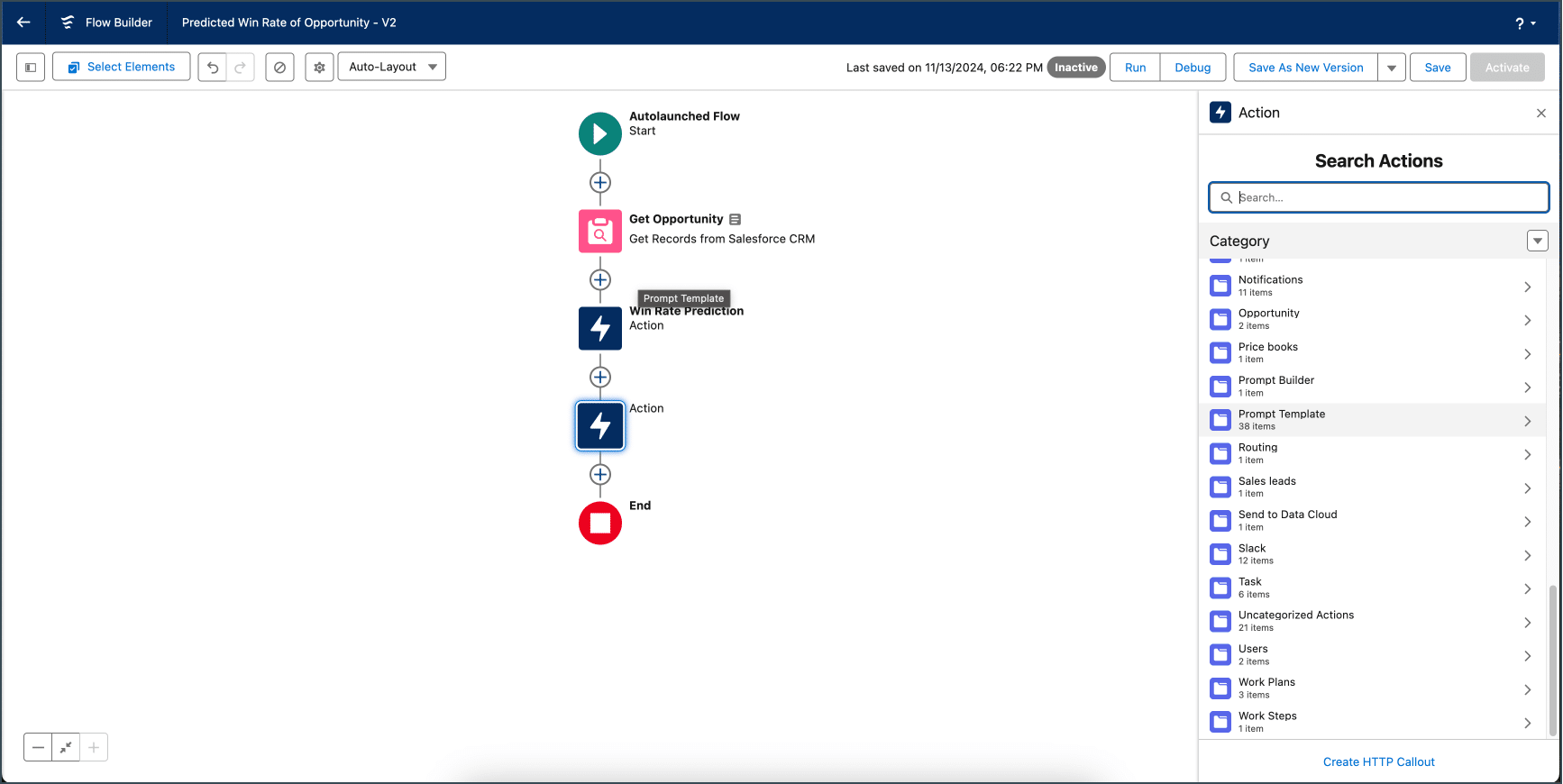The image size is (1563, 784).
Task: Open the Opportunity category
Action: click(x=1372, y=320)
